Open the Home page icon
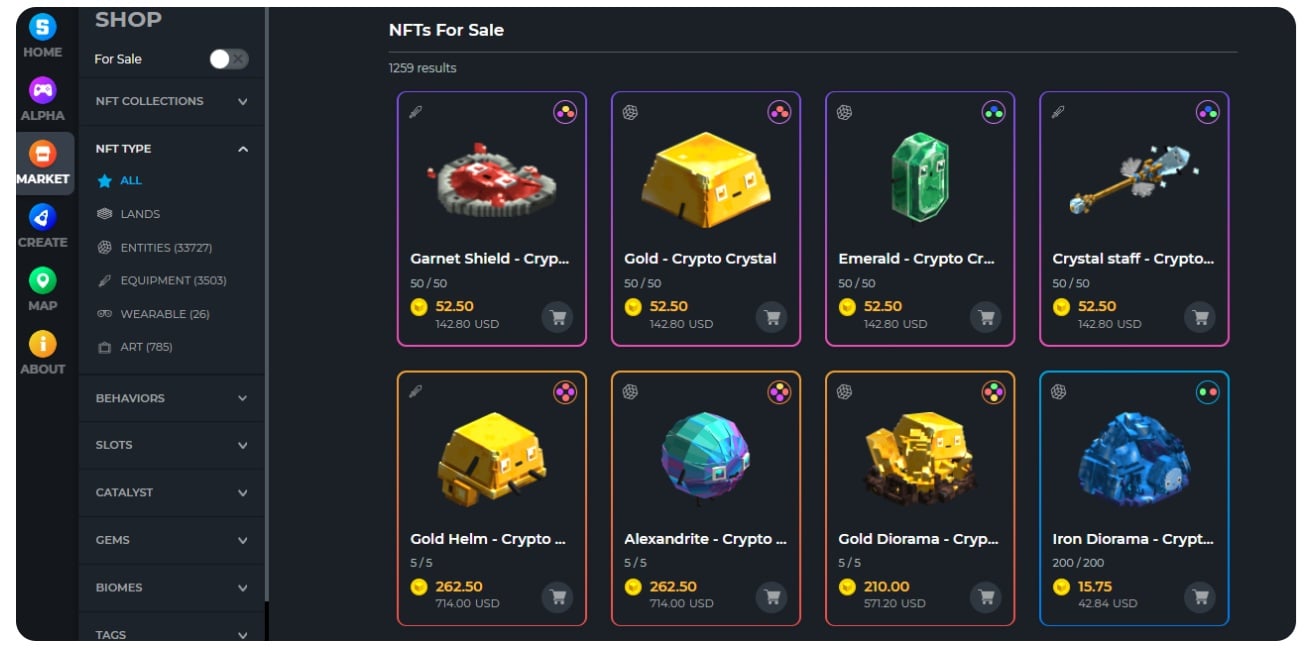This screenshot has width=1304, height=648. point(43,27)
